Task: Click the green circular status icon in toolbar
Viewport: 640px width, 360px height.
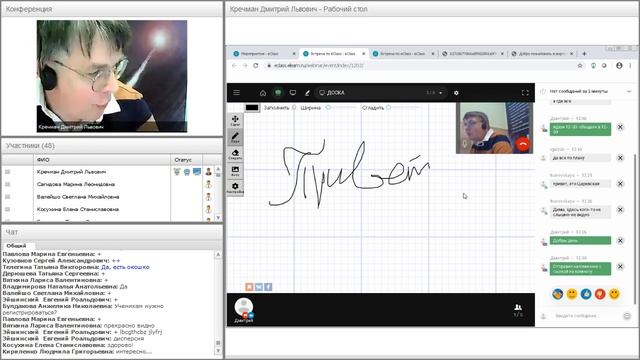Action: click(x=278, y=93)
